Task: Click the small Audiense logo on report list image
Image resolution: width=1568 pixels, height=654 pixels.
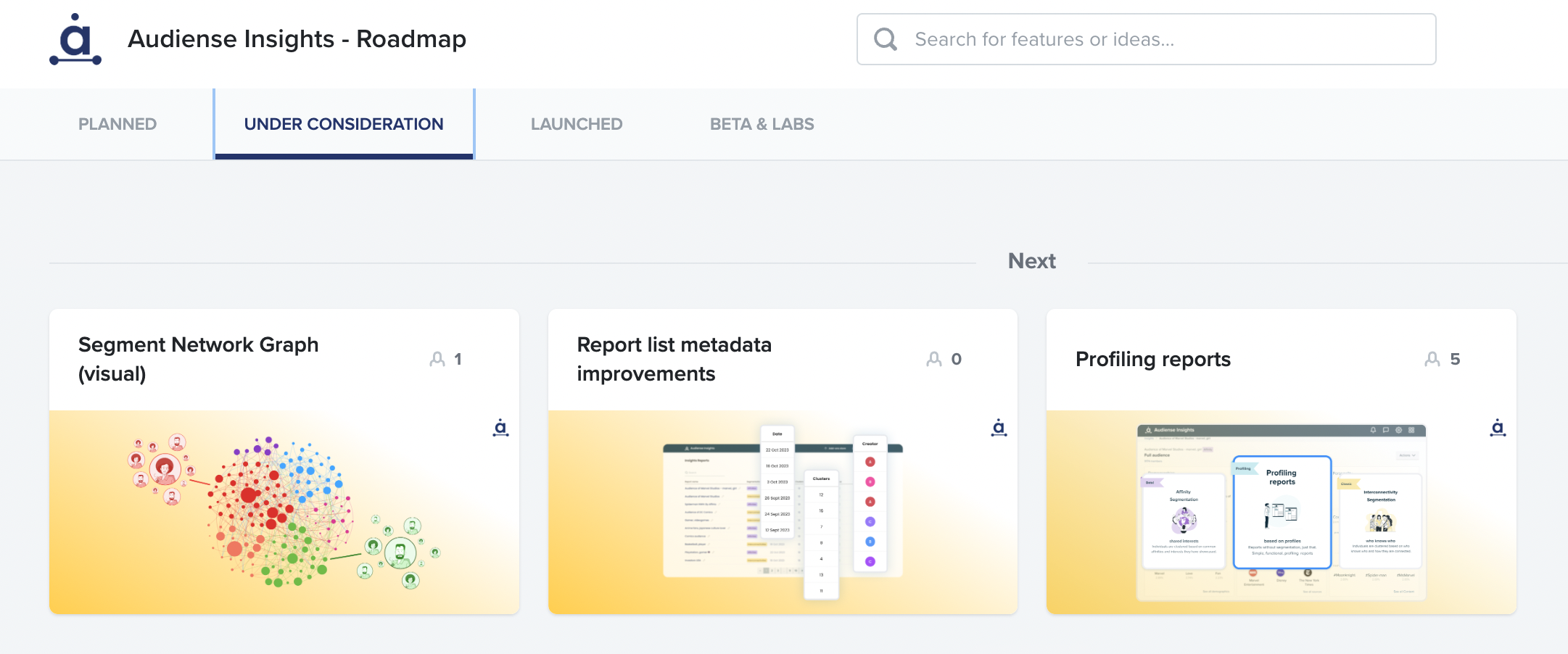Action: click(x=999, y=428)
